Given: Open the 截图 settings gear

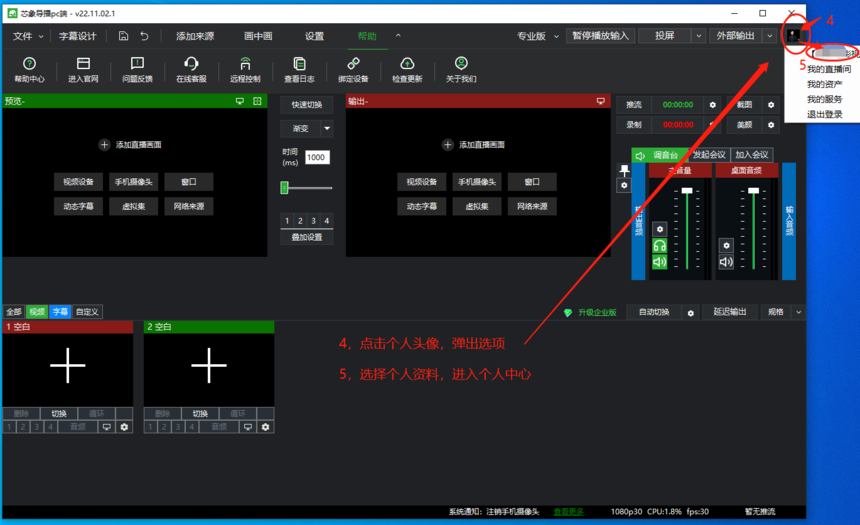Looking at the screenshot, I should 771,105.
